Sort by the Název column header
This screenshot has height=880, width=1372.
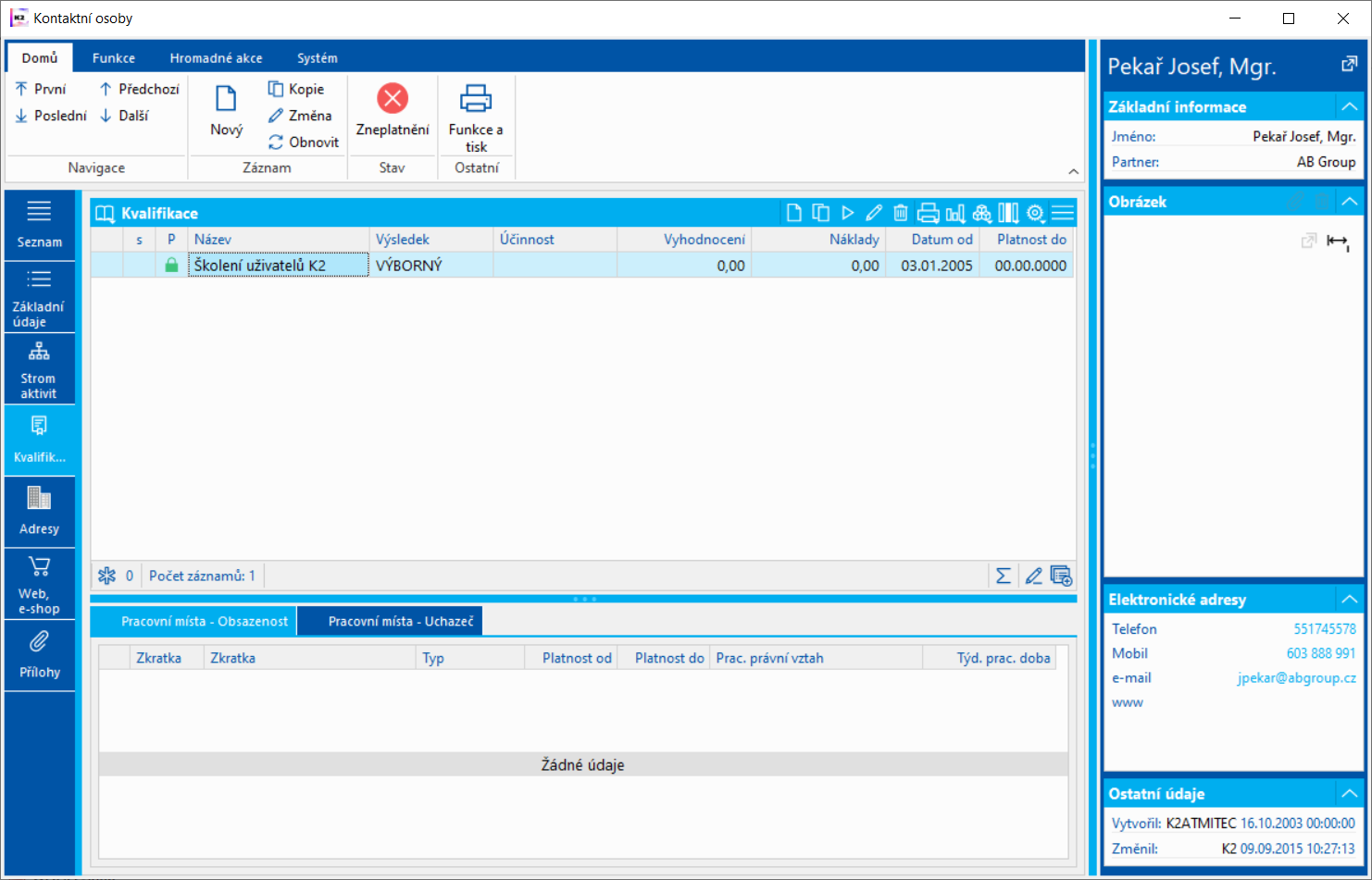(x=278, y=240)
